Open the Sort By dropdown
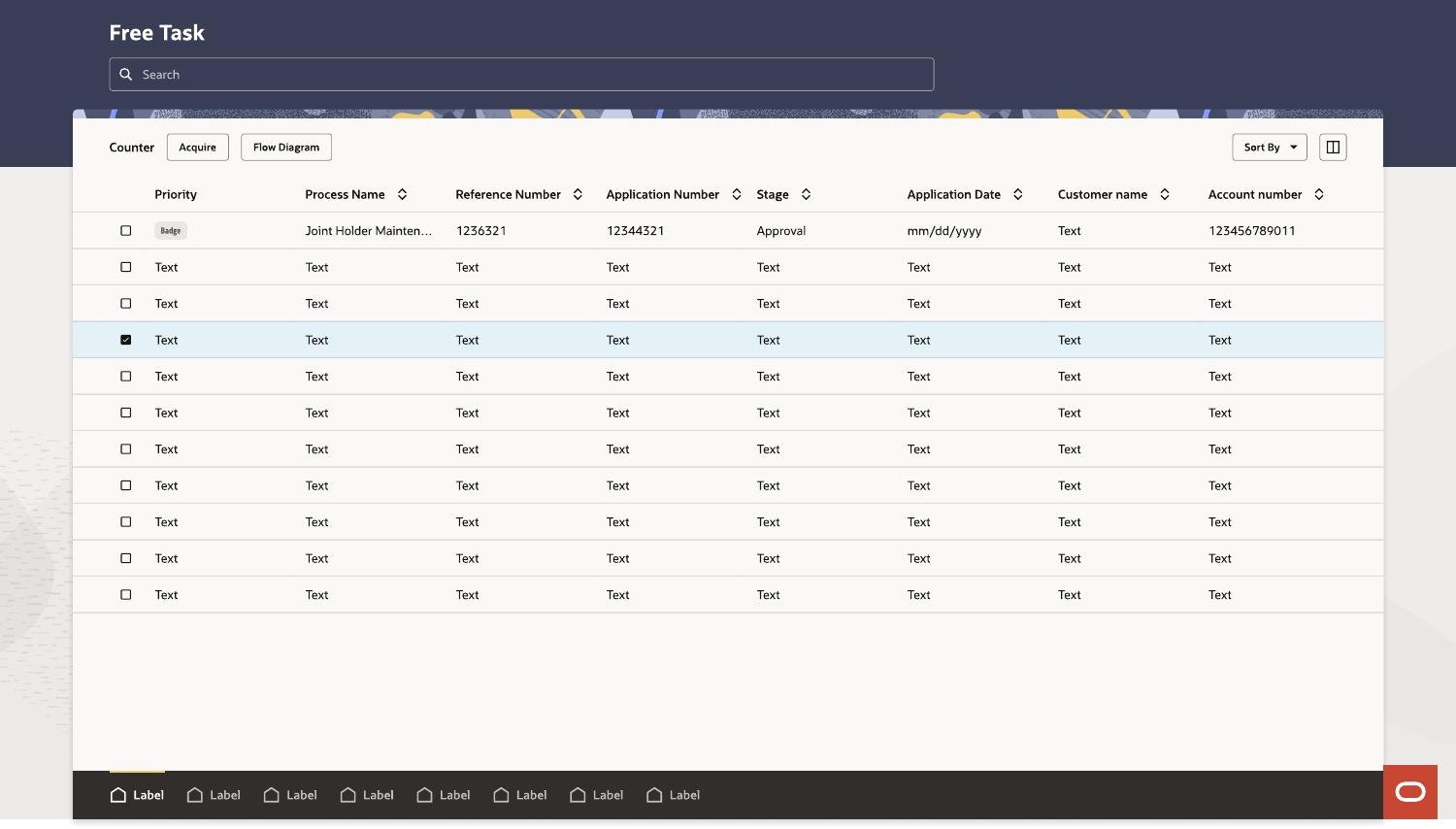 pyautogui.click(x=1270, y=148)
